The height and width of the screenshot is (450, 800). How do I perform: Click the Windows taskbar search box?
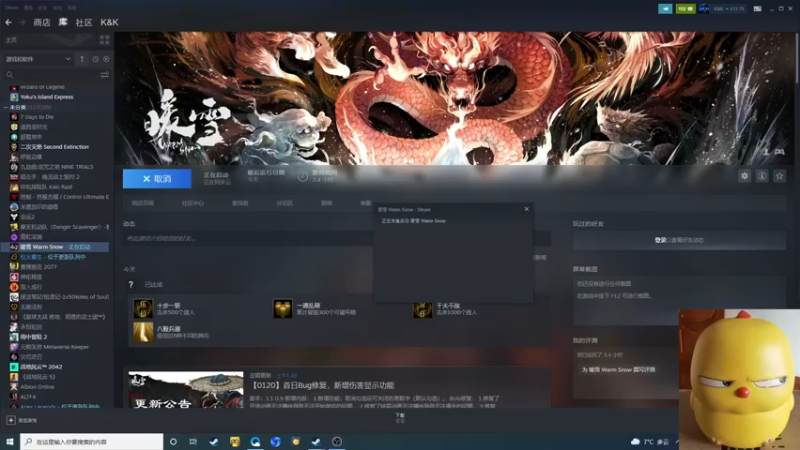click(x=92, y=441)
